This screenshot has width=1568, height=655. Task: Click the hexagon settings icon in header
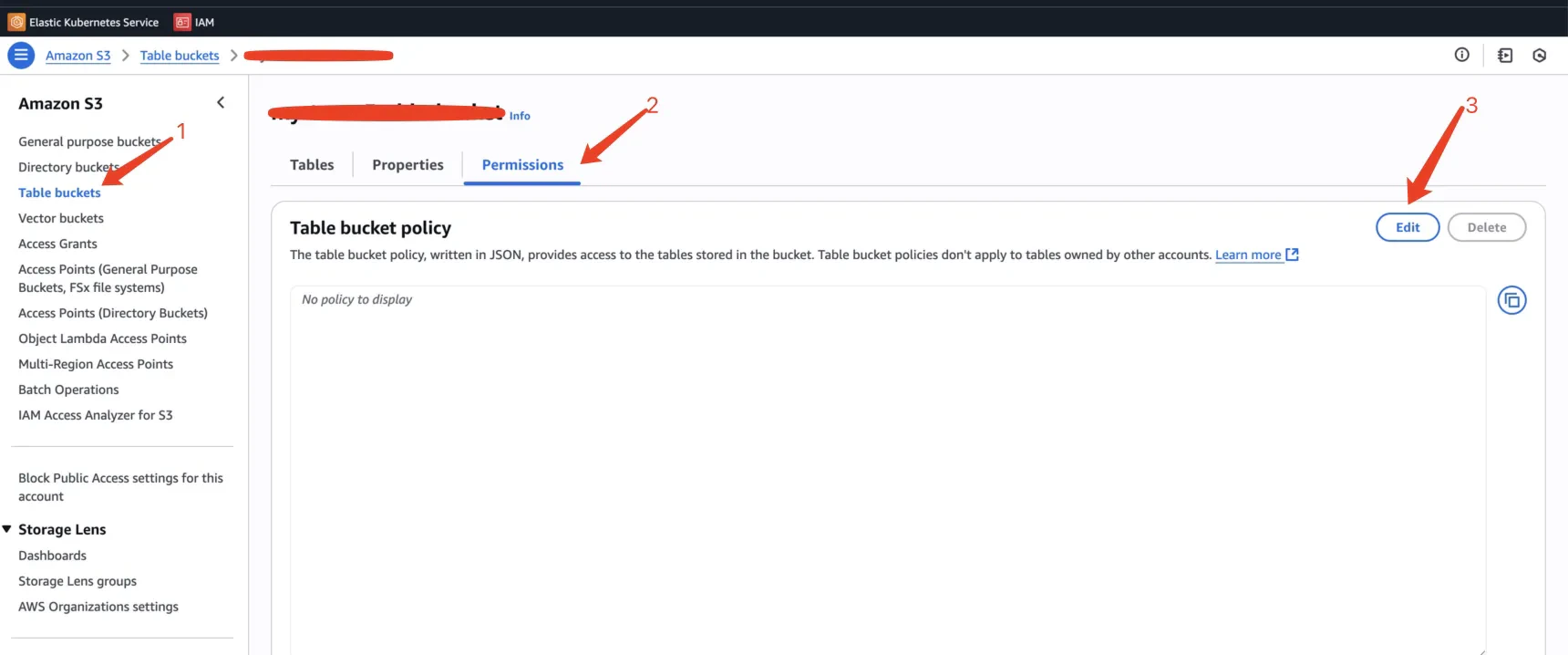pyautogui.click(x=1539, y=56)
